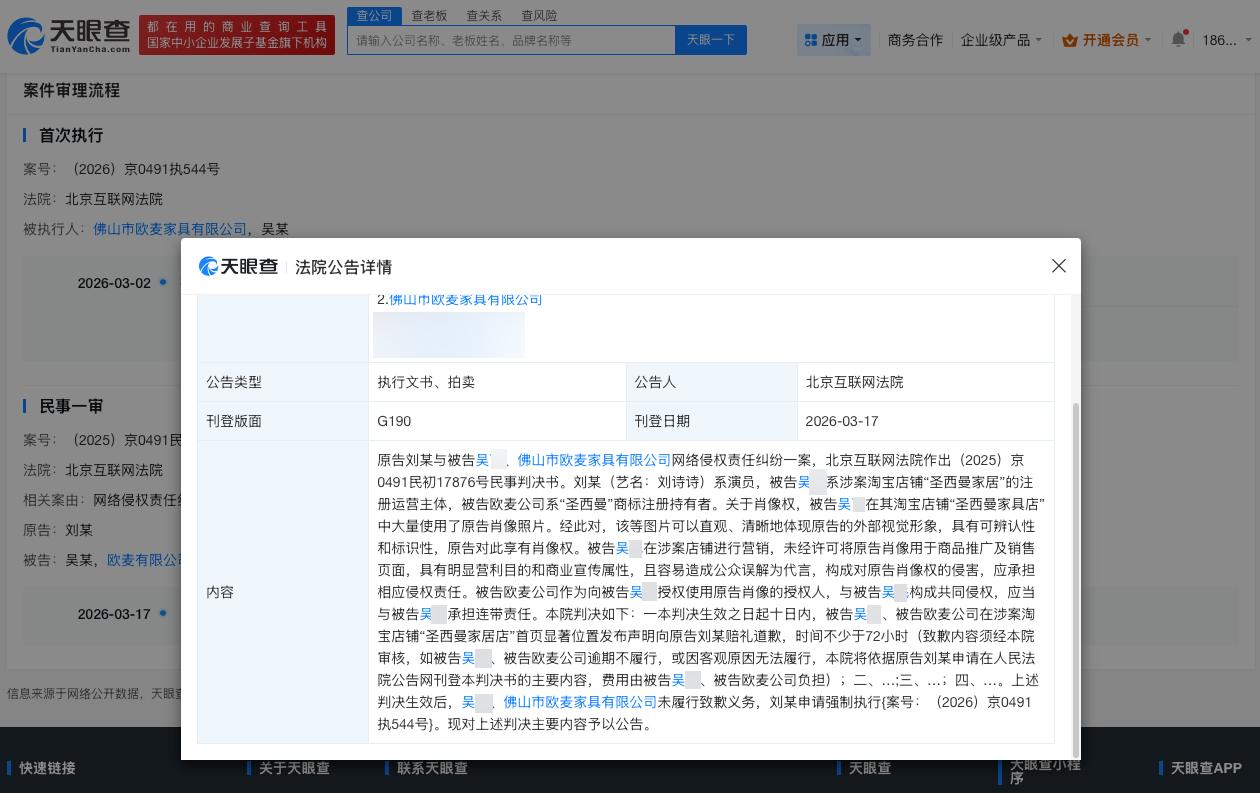Click the notification bell icon
Viewport: 1260px width, 793px height.
[1177, 39]
